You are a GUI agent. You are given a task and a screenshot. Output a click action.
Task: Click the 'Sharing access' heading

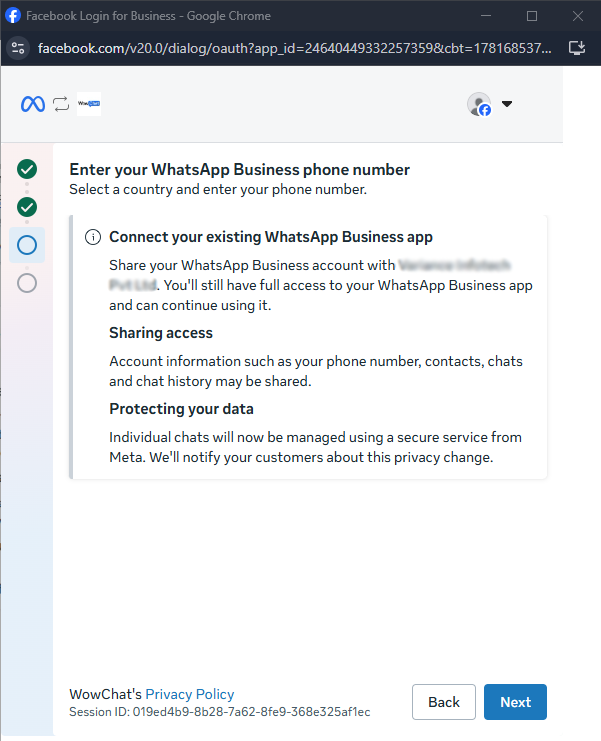pyautogui.click(x=161, y=333)
